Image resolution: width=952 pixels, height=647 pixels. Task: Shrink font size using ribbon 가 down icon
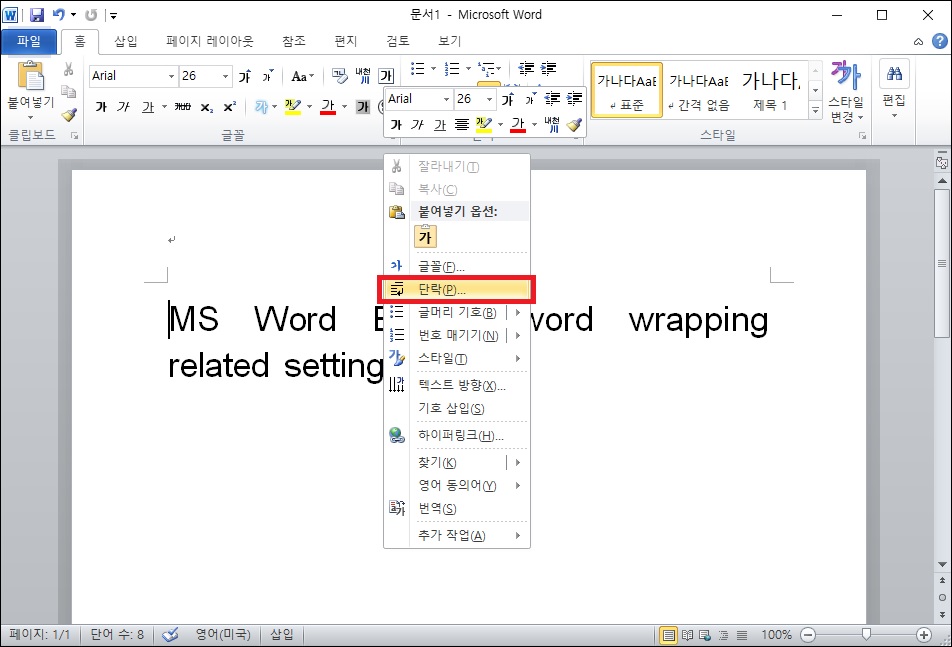[x=268, y=76]
